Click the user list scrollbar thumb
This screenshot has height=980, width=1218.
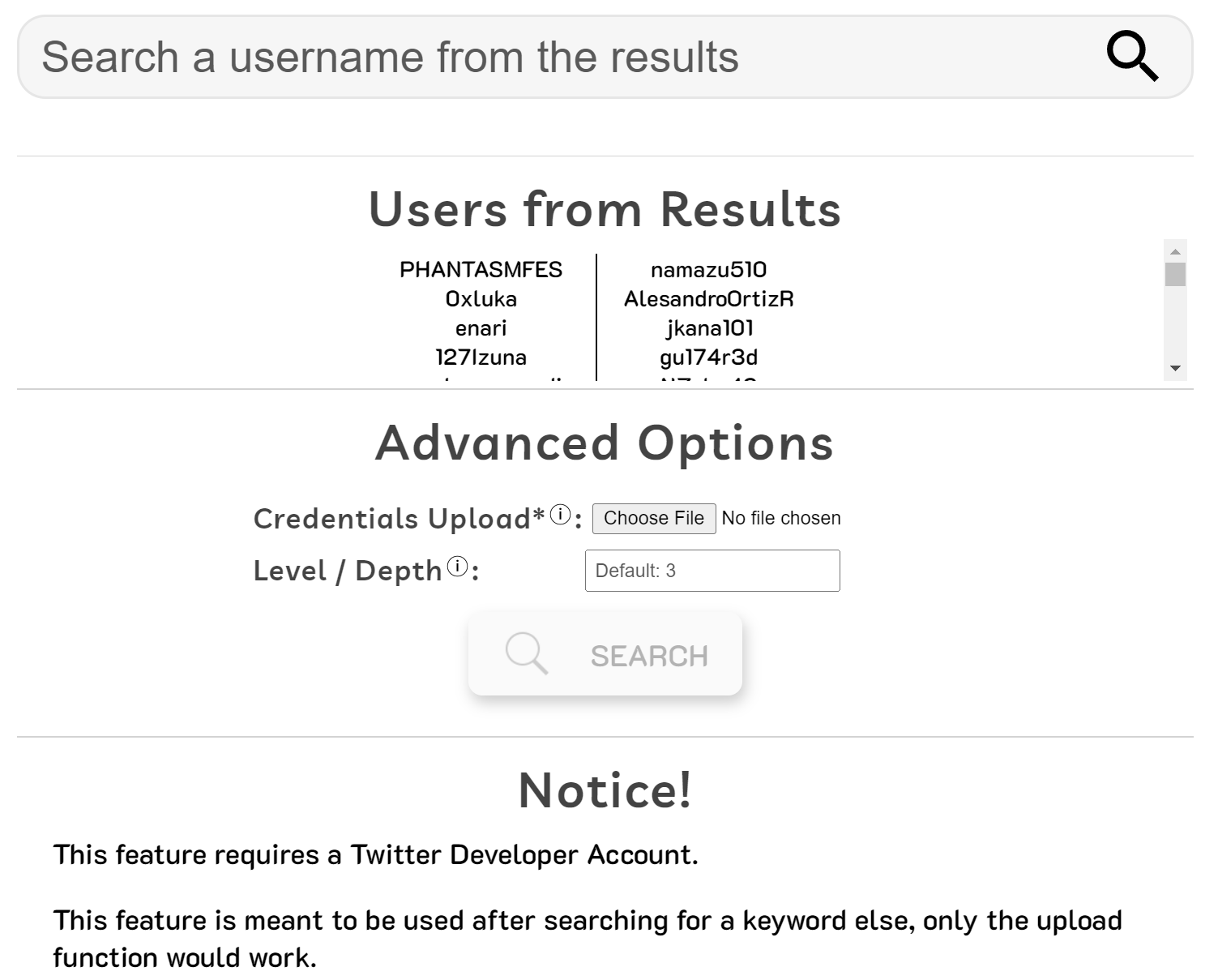[1175, 274]
